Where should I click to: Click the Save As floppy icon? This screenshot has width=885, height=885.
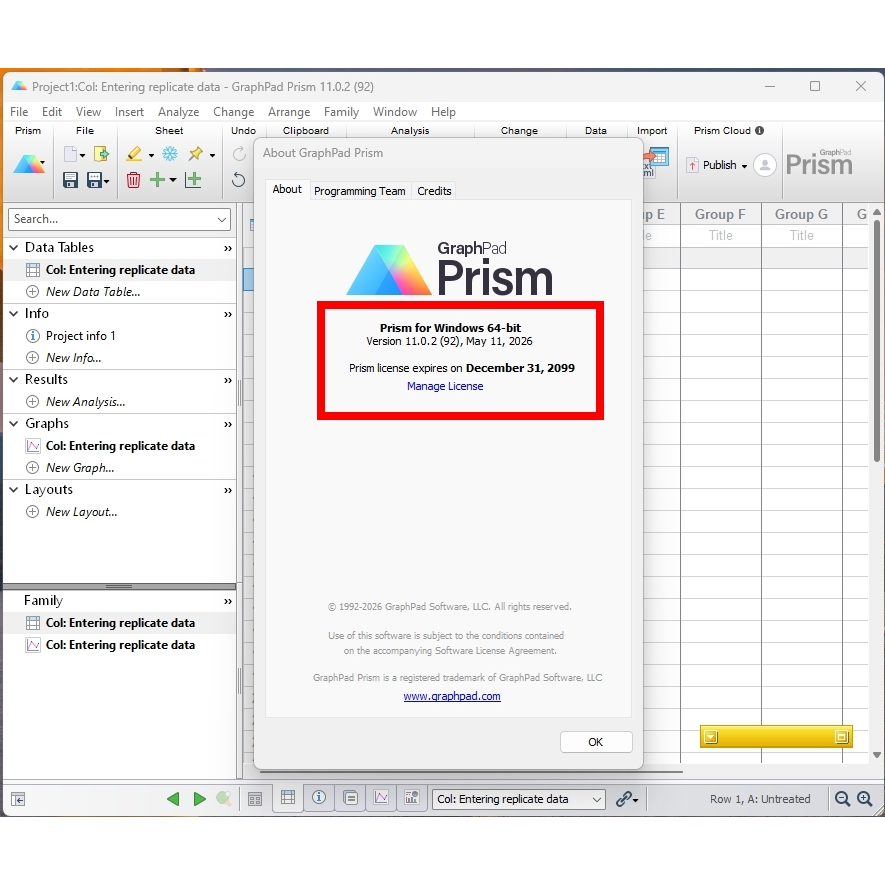point(94,180)
